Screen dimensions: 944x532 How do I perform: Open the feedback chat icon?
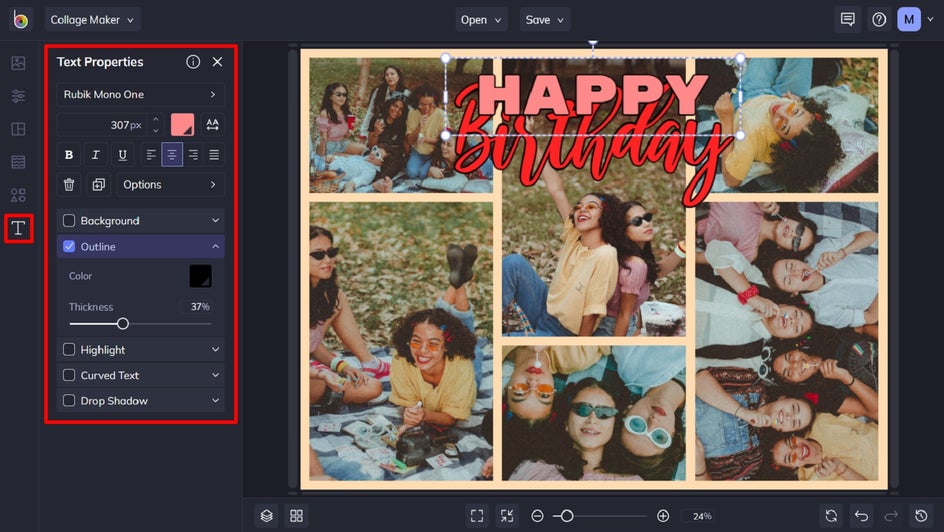click(x=848, y=20)
